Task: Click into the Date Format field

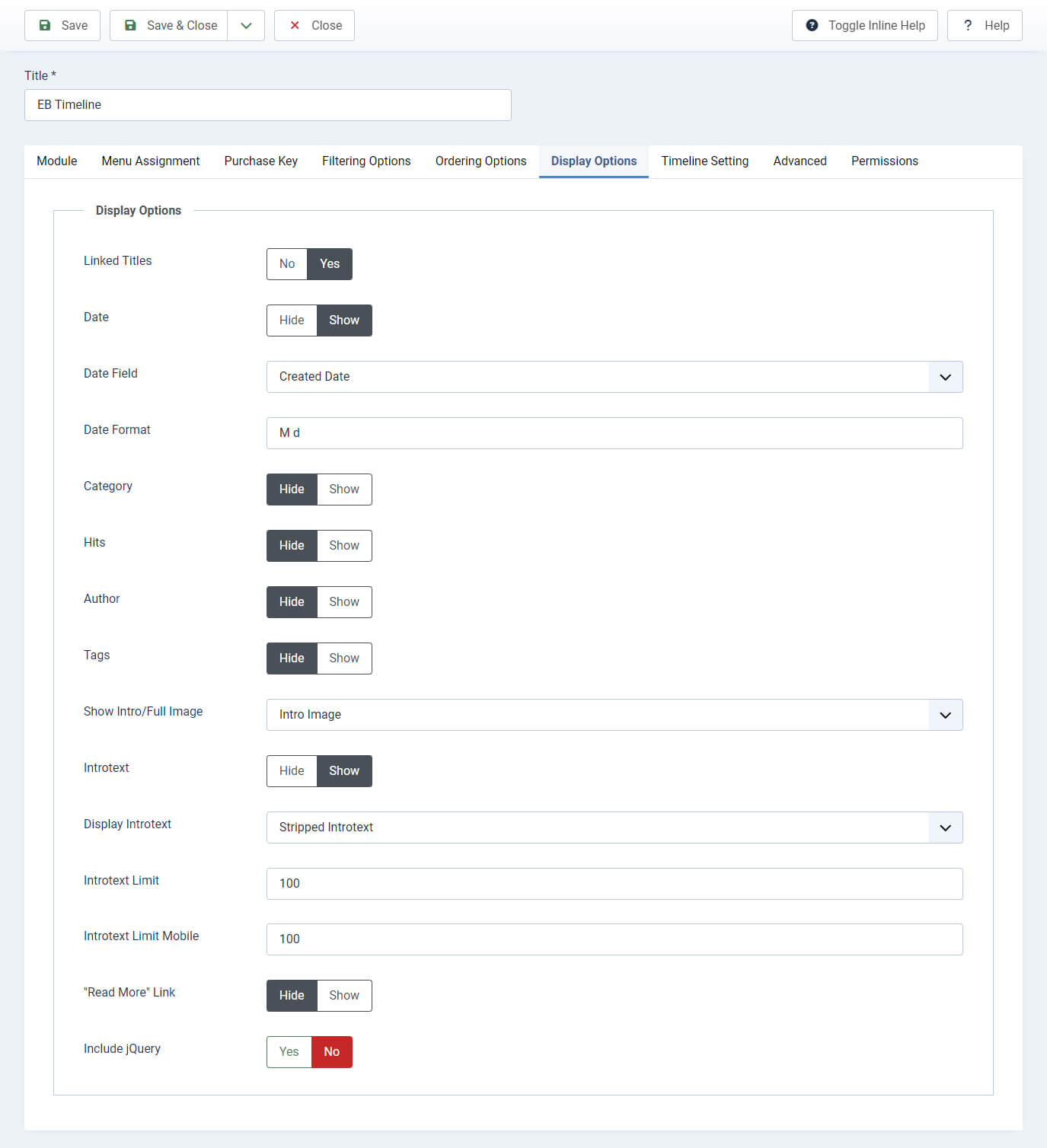Action: pos(614,433)
